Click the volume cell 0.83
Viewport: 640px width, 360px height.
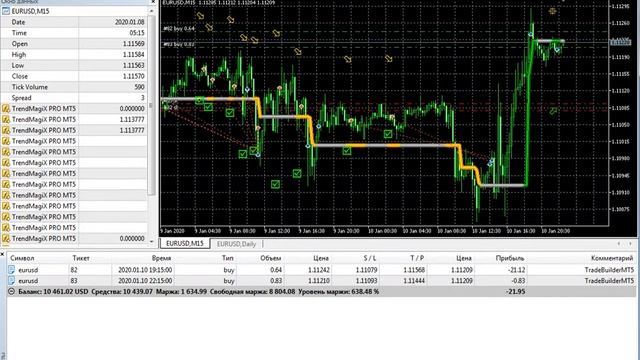pos(276,281)
